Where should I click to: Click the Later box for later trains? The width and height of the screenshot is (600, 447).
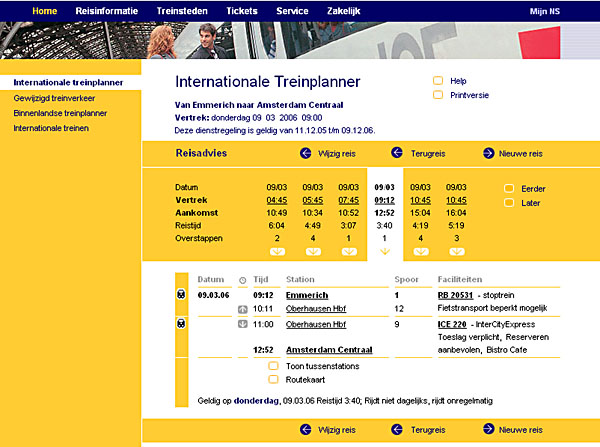pyautogui.click(x=508, y=202)
